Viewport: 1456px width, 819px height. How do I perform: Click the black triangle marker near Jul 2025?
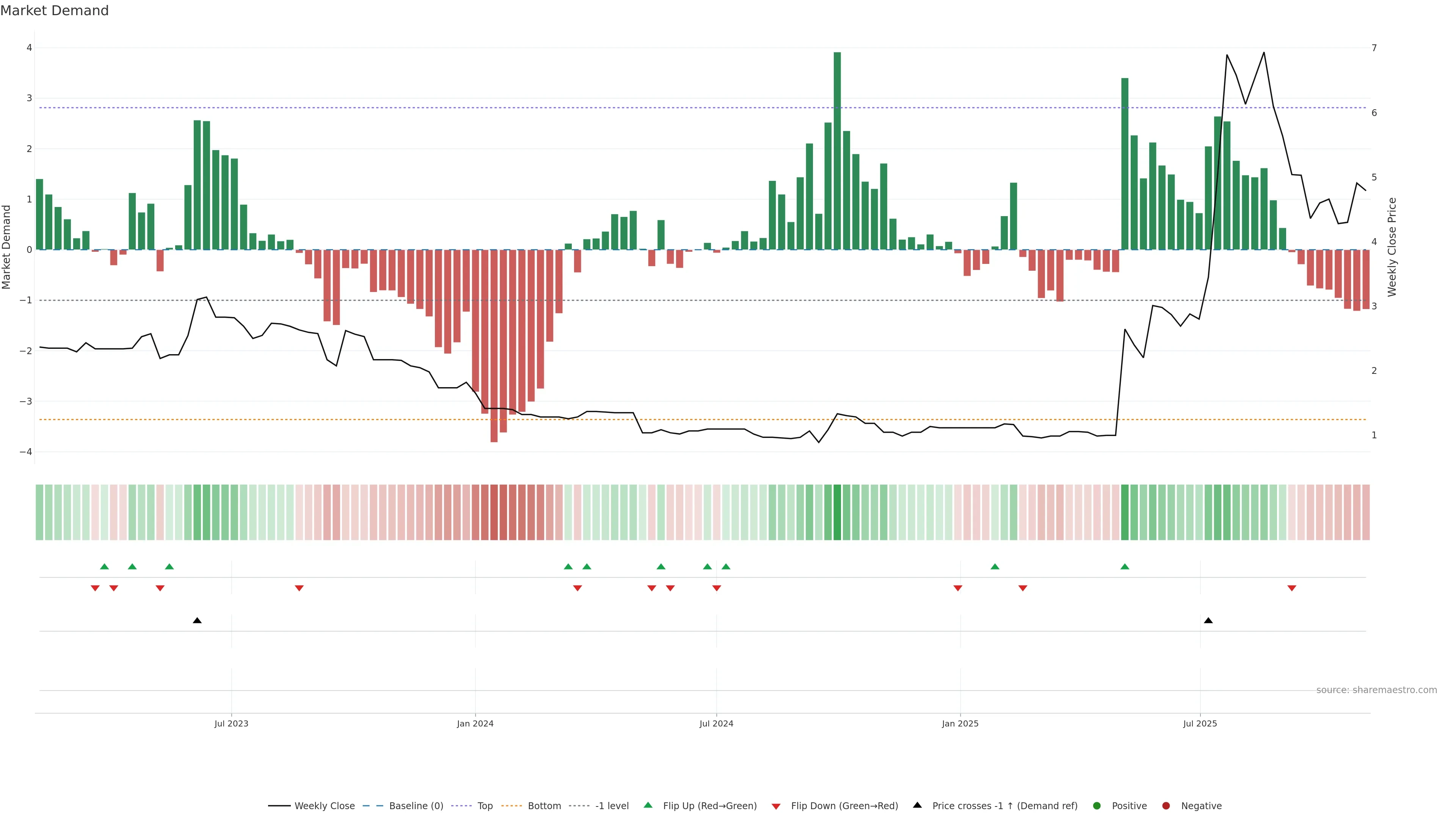point(1208,621)
